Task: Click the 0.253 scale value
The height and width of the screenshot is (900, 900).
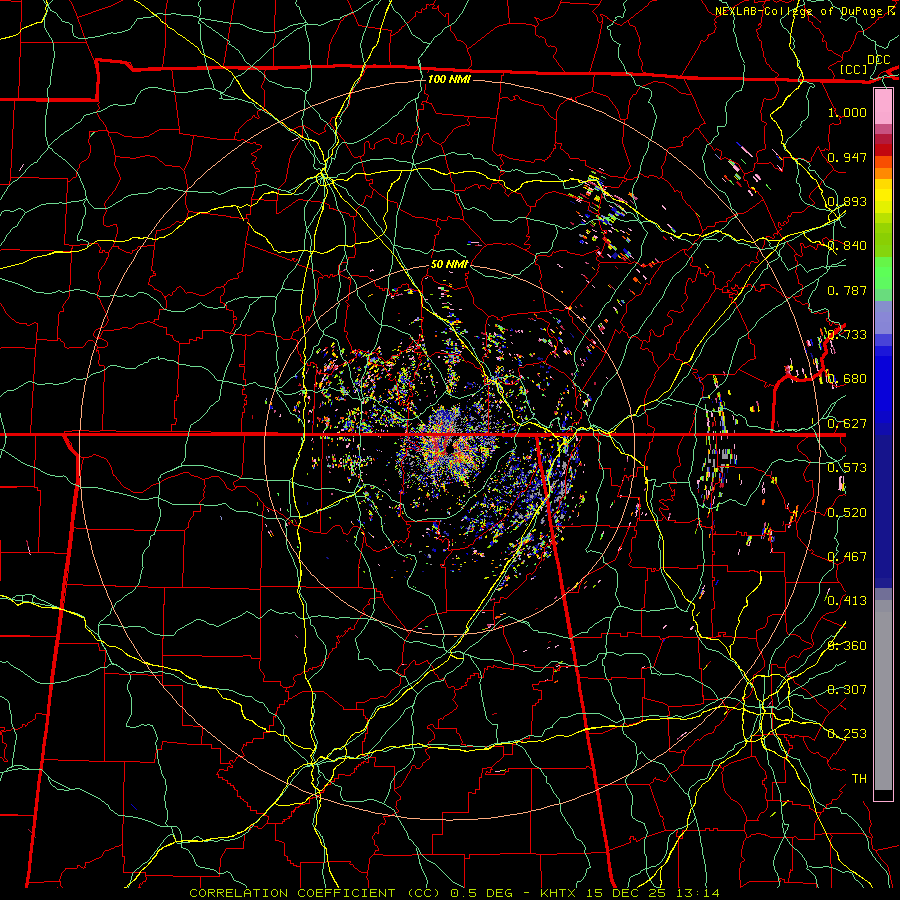Action: tap(847, 734)
